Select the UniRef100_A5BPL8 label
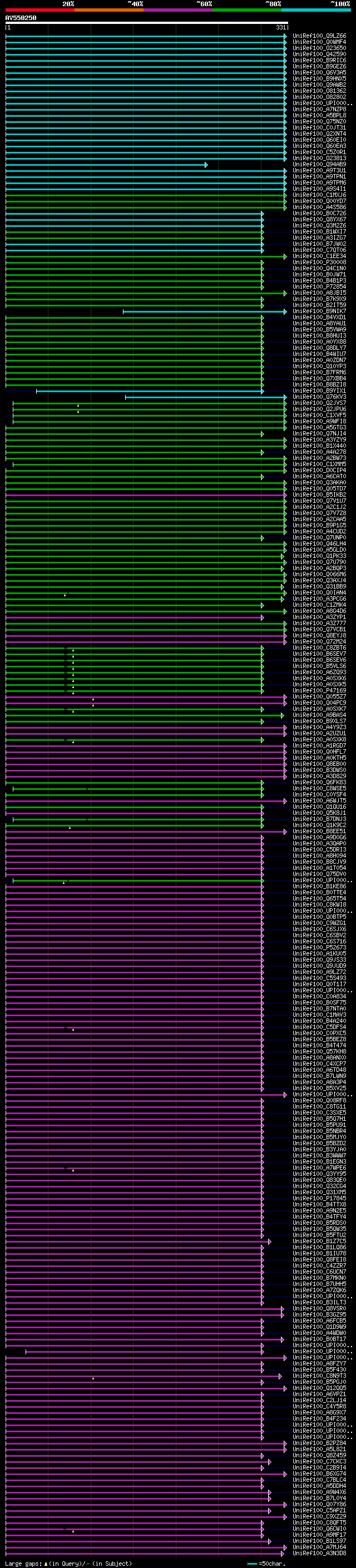This screenshot has height=1568, width=356. pyautogui.click(x=319, y=116)
